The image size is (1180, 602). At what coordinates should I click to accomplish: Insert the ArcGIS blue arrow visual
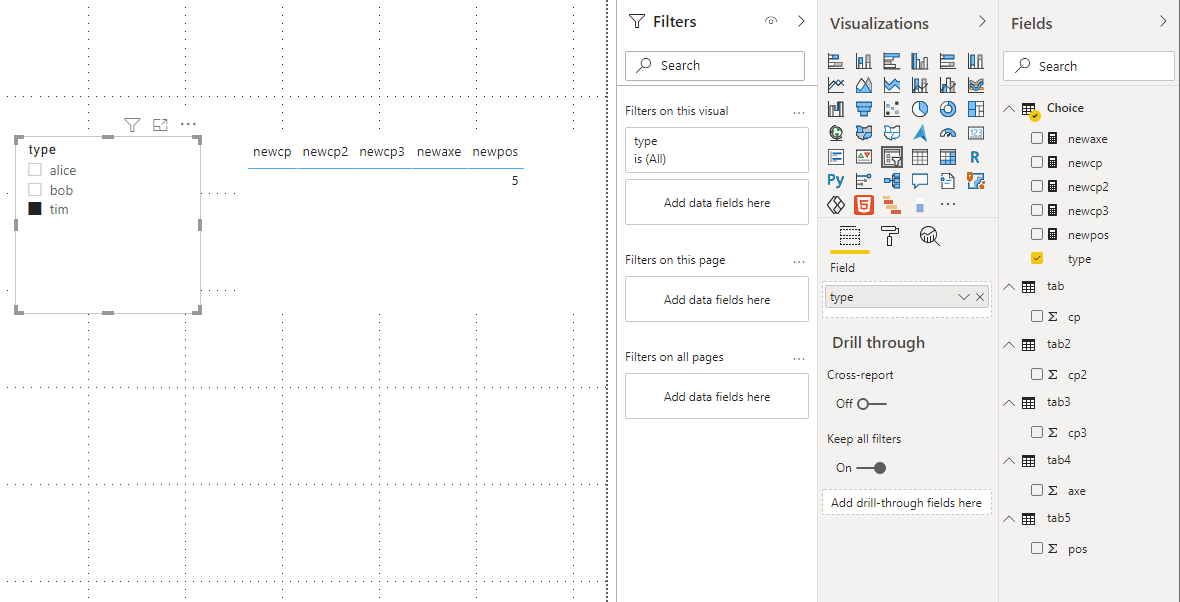pyautogui.click(x=920, y=133)
